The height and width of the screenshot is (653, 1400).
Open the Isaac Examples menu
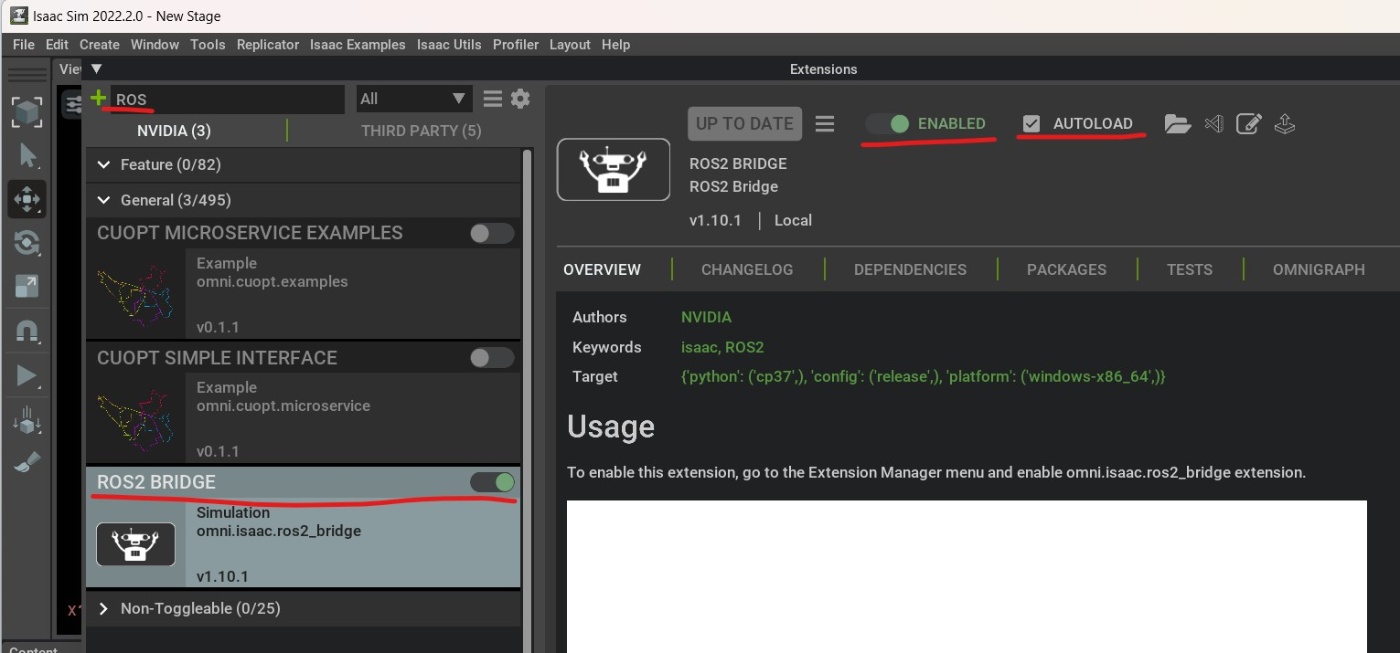pyautogui.click(x=357, y=45)
